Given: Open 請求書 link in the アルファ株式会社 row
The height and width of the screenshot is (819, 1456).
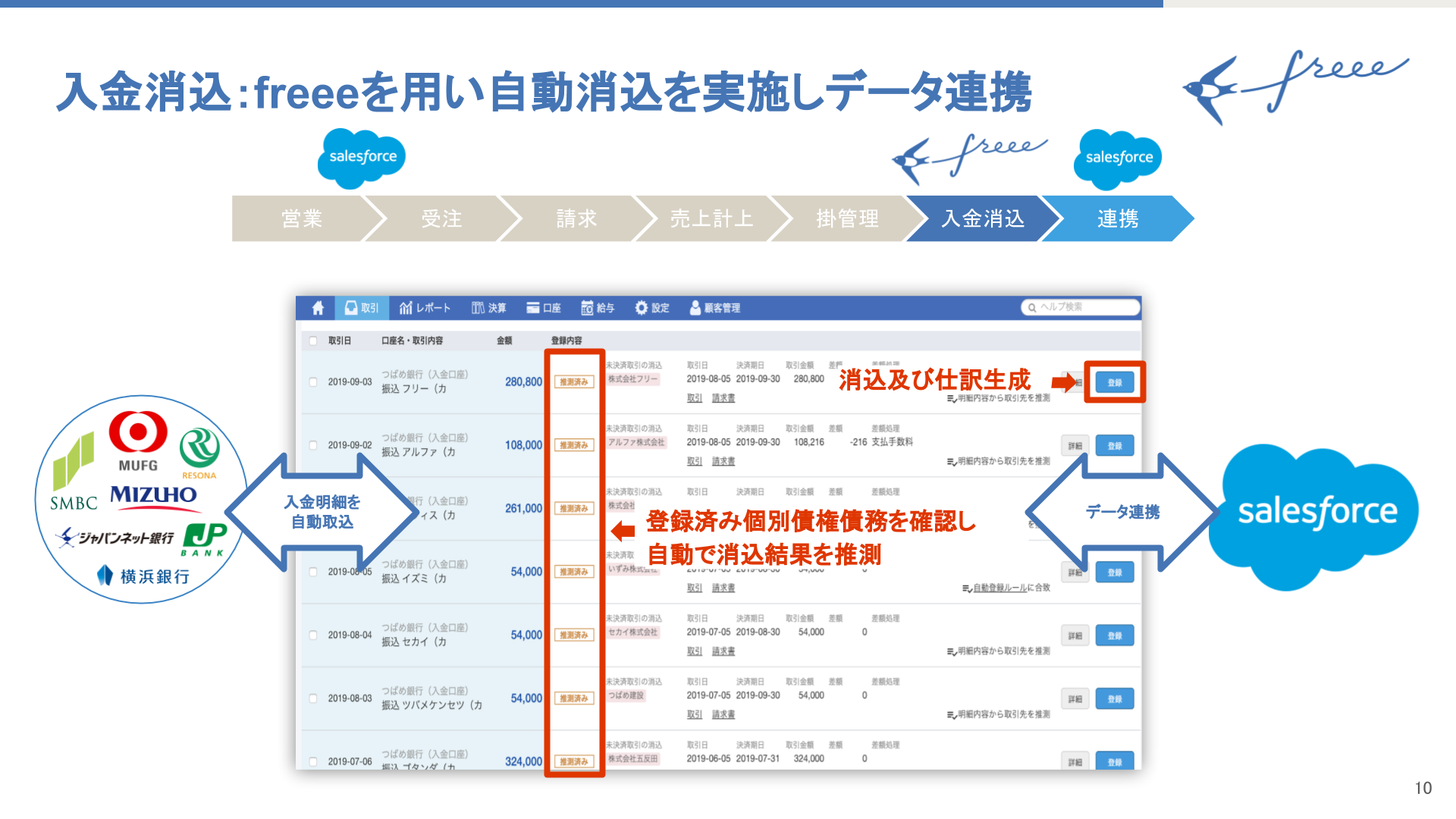Looking at the screenshot, I should (723, 461).
